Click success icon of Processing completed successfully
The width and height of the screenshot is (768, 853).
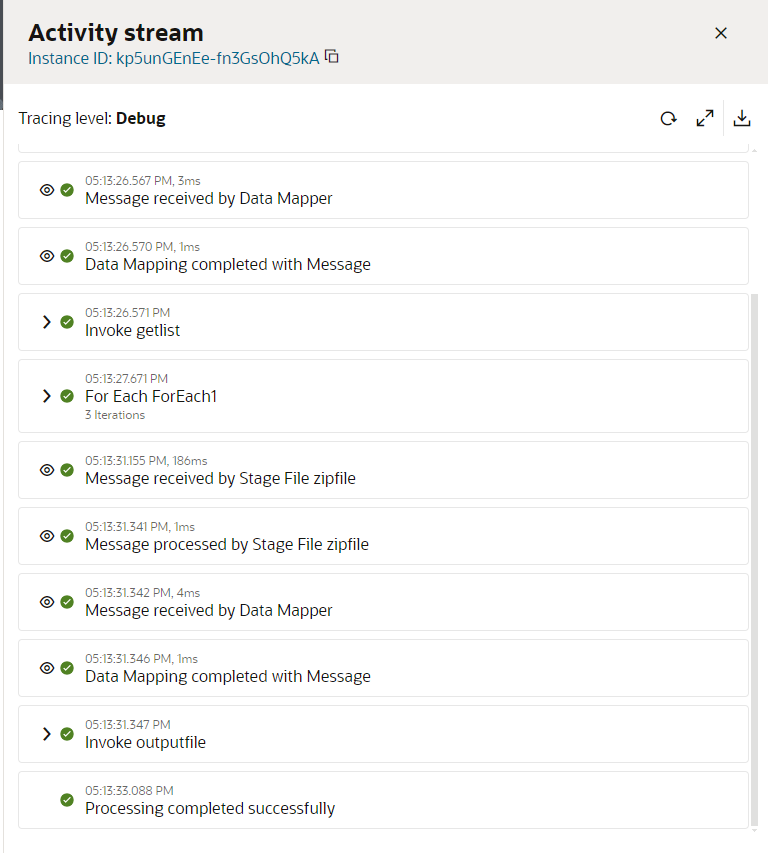(x=67, y=800)
